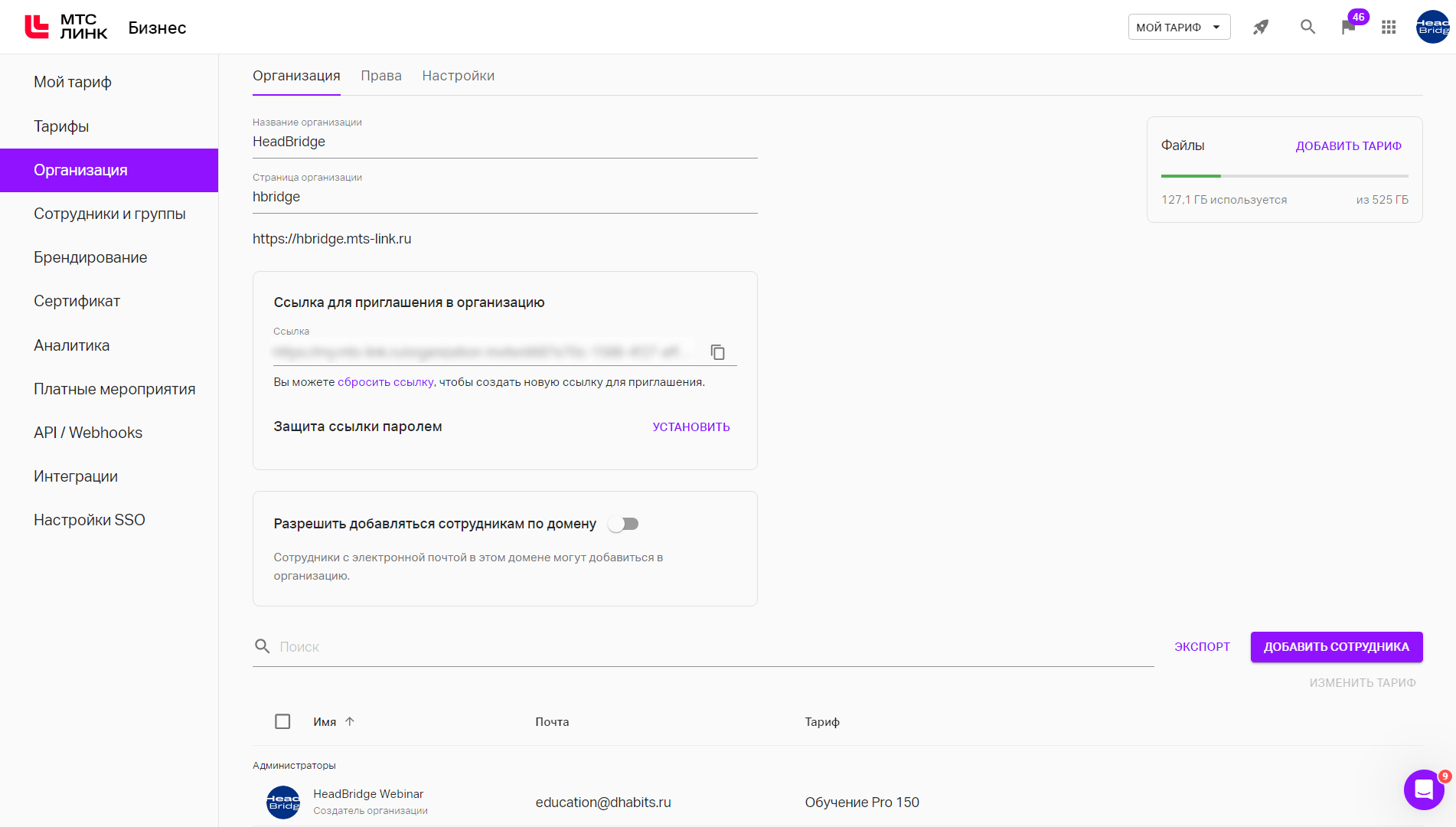This screenshot has height=827, width=1456.
Task: Select all employees checkbox
Action: (x=282, y=721)
